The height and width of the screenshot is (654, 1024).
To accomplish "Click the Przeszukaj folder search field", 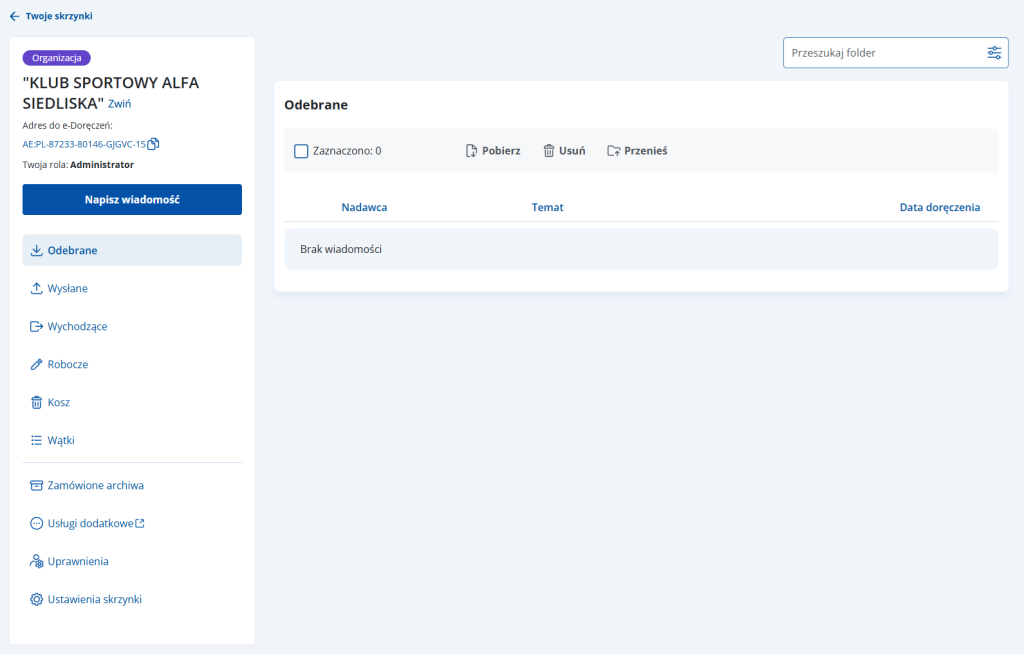I will tap(880, 53).
